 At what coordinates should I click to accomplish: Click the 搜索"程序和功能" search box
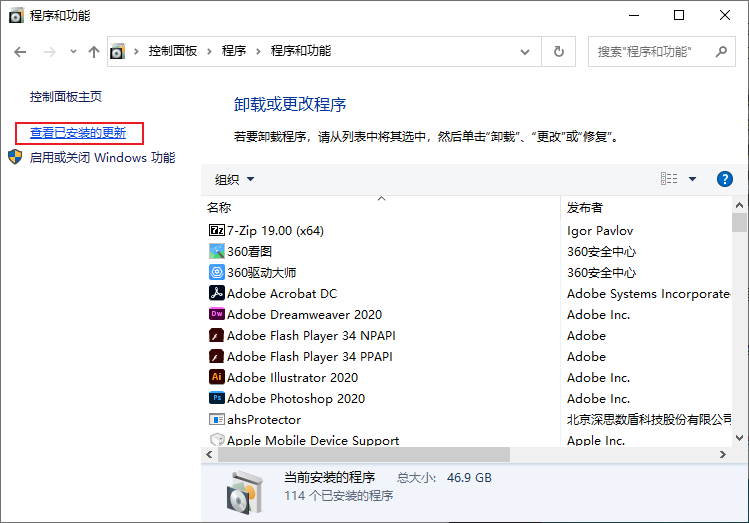tap(655, 51)
